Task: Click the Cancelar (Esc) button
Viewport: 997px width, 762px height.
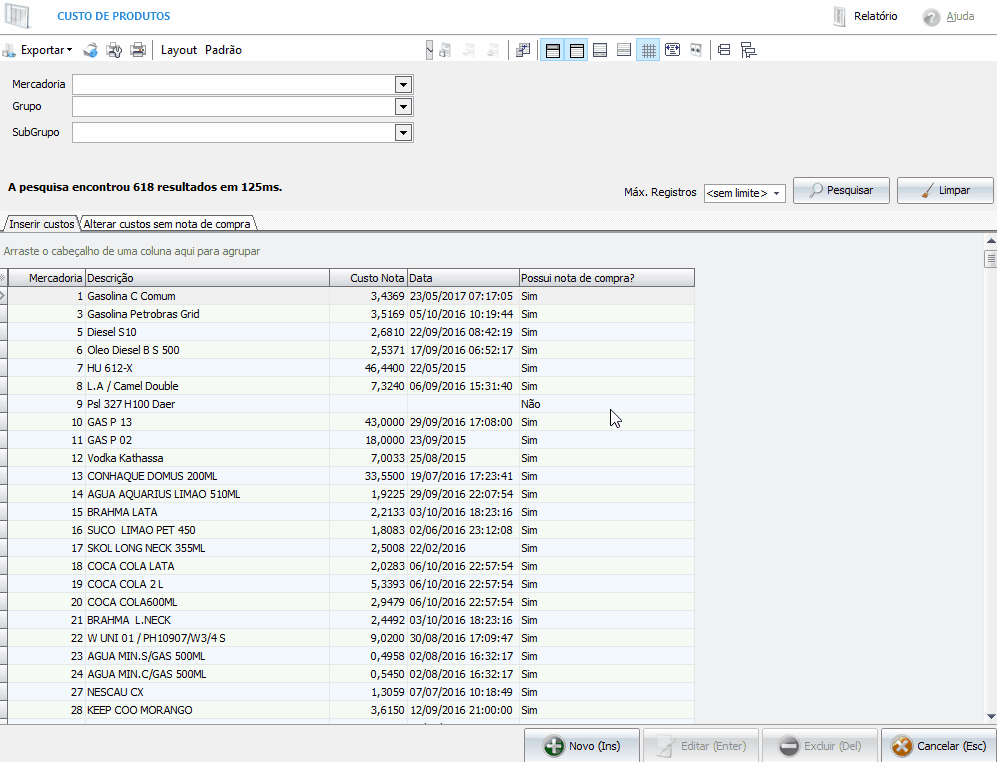Action: pyautogui.click(x=939, y=745)
